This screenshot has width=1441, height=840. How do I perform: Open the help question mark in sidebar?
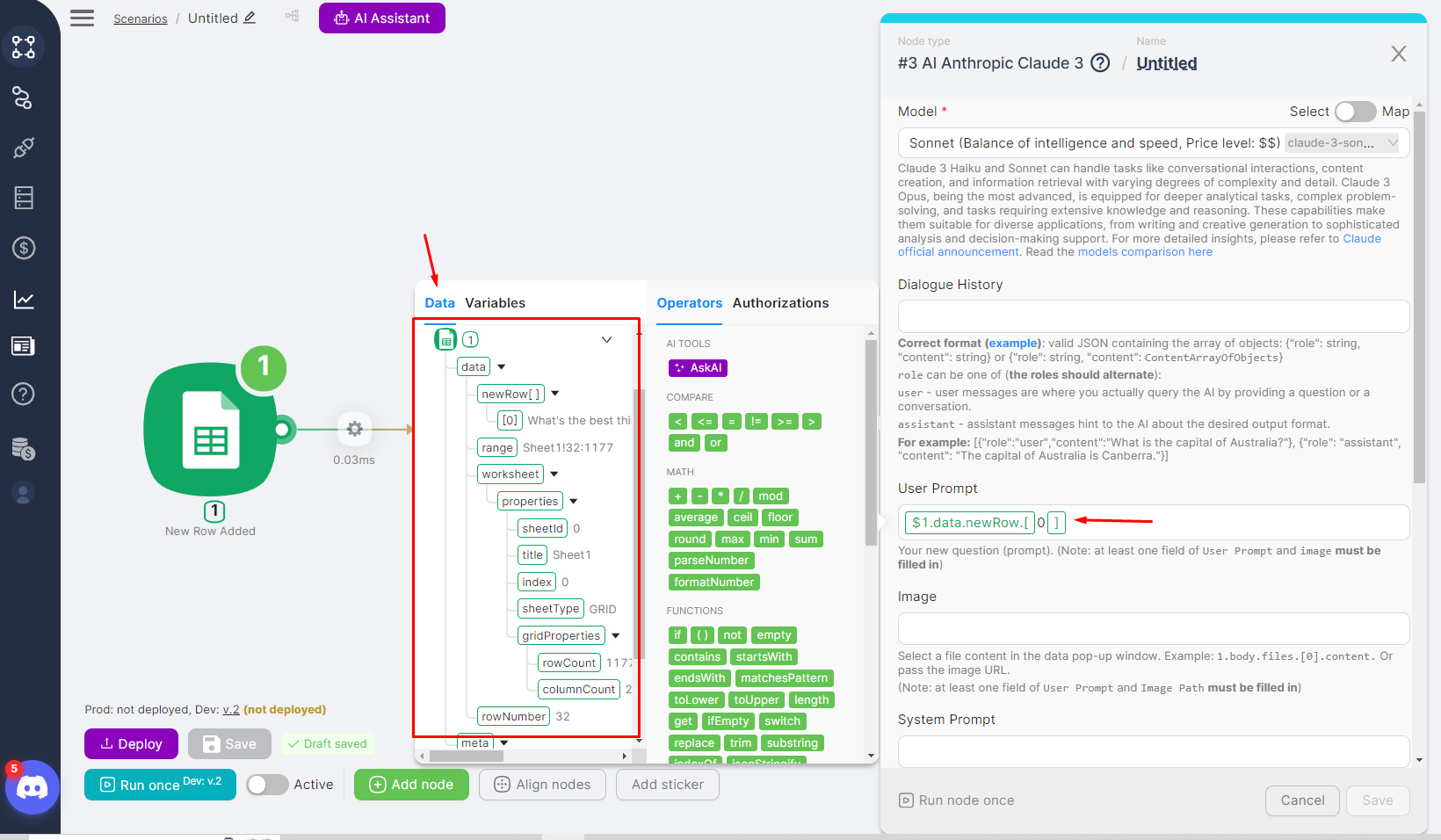pos(24,394)
